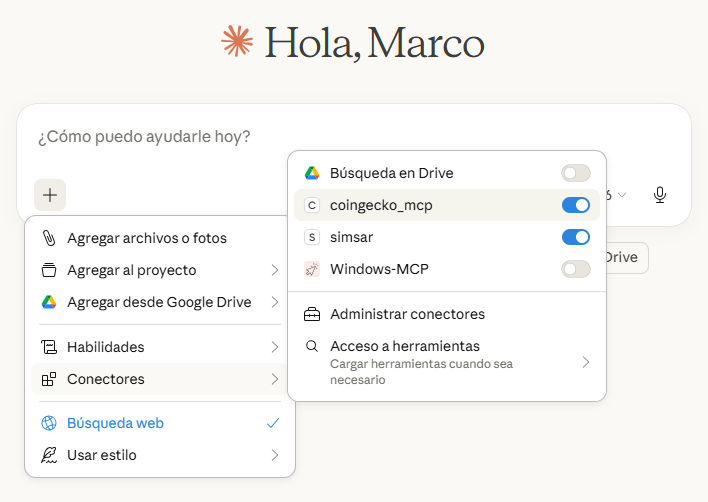Viewport: 708px width, 502px height.
Task: Click the partially hidden Drive chip button
Action: [x=627, y=257]
